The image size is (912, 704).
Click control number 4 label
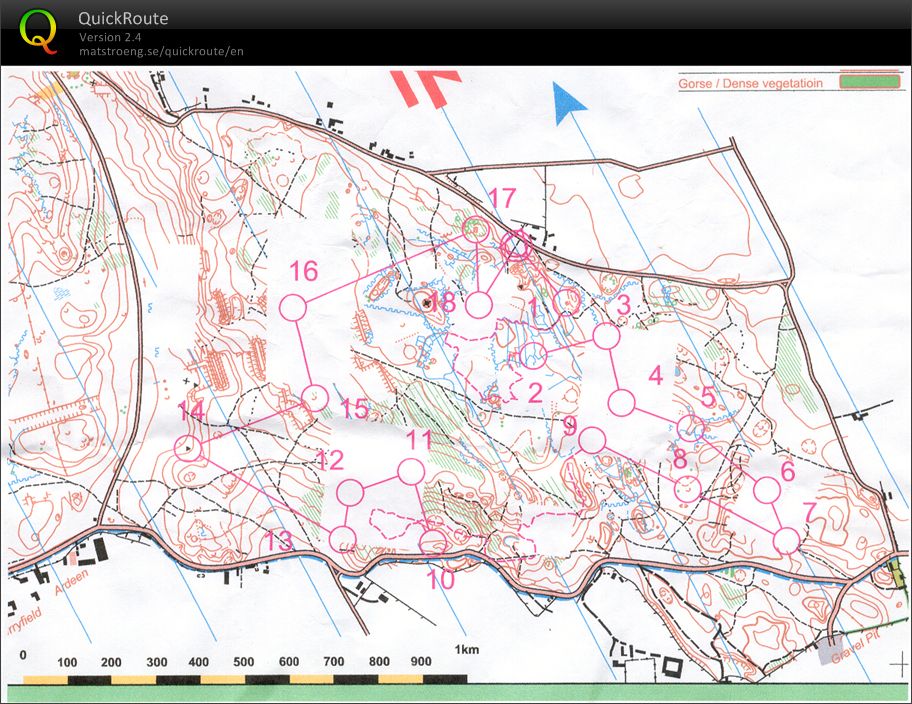656,376
